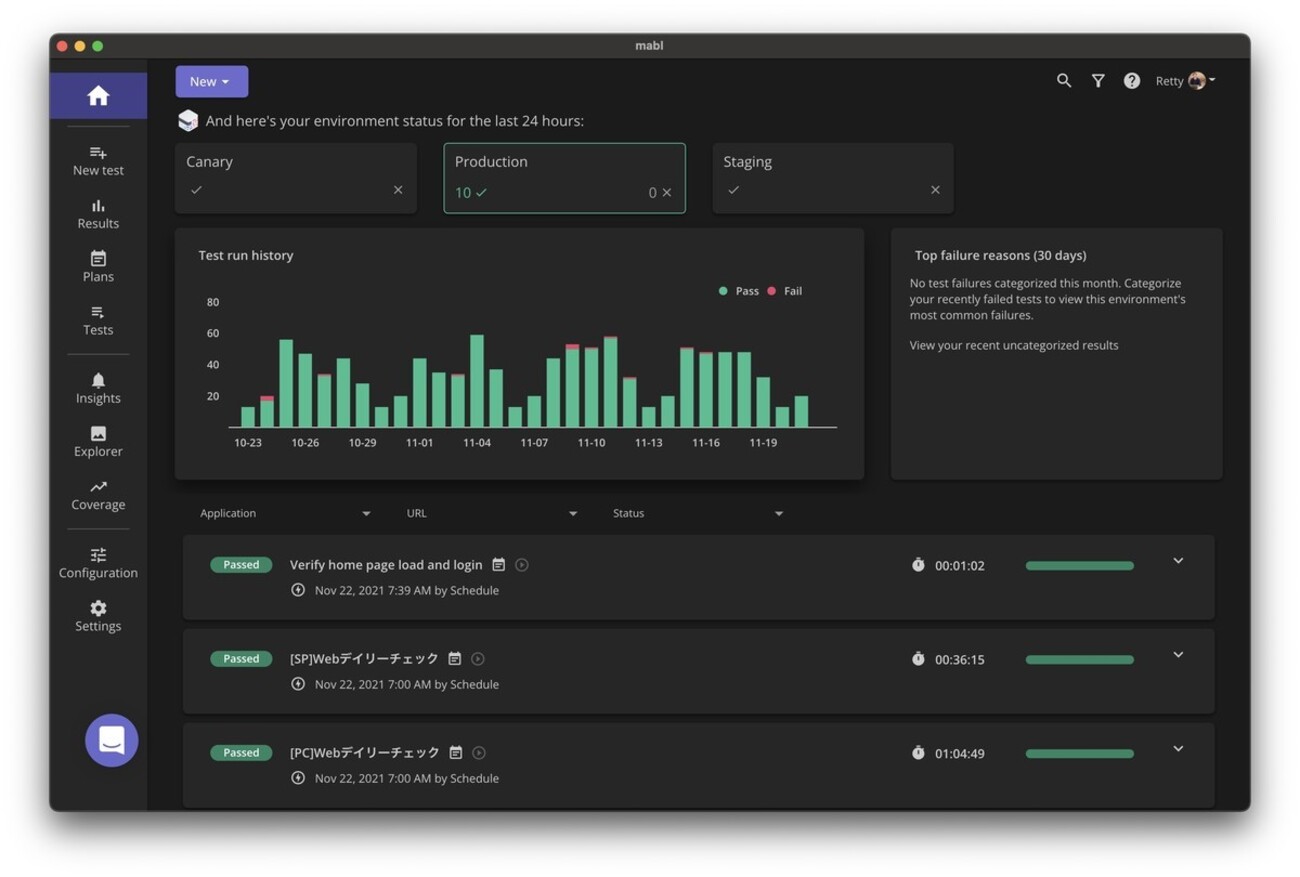Viewport: 1300px width, 877px height.
Task: Rerun the [PC]Webデイリーチェック test
Action: pos(479,753)
